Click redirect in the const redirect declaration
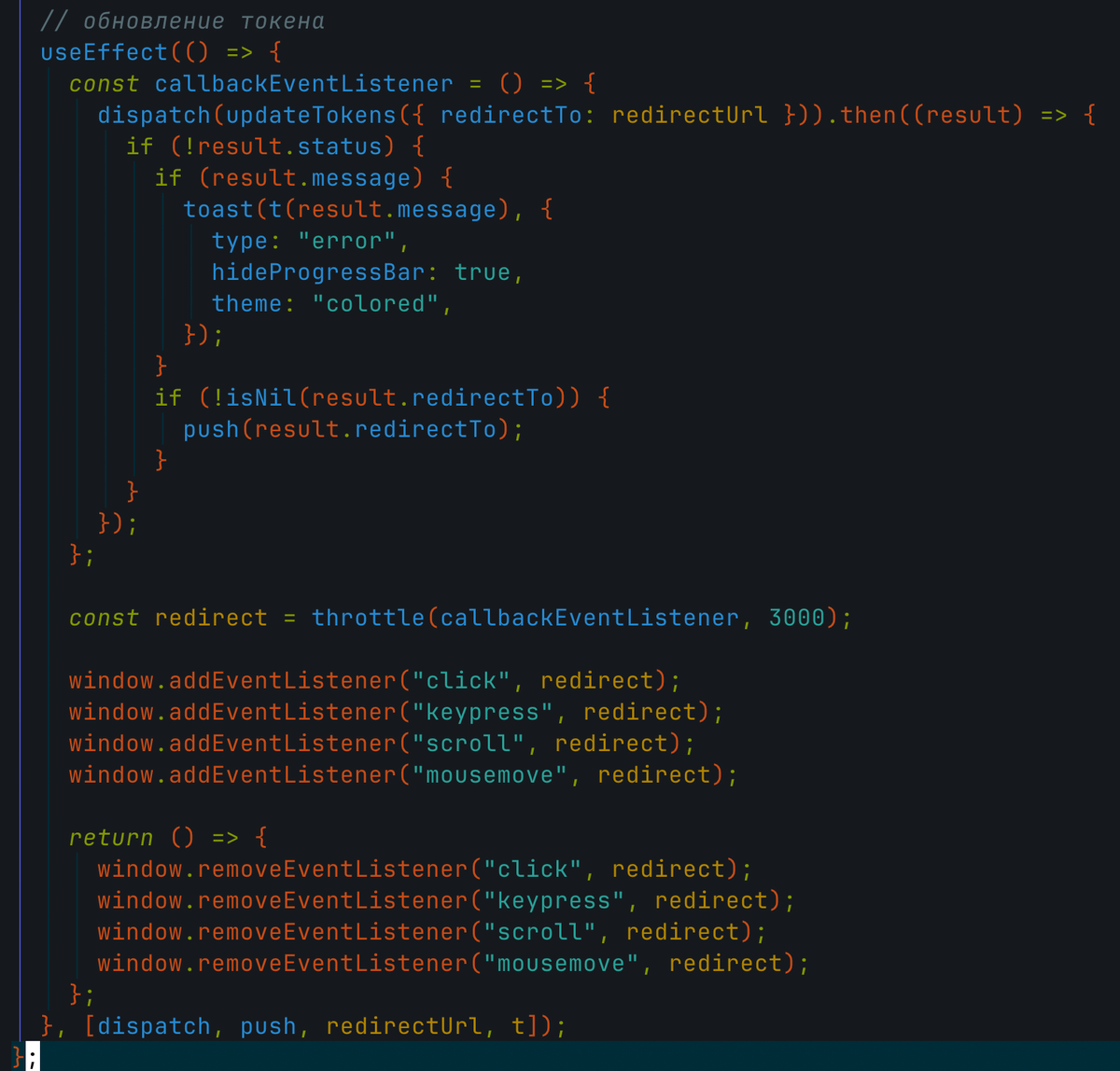 point(212,618)
